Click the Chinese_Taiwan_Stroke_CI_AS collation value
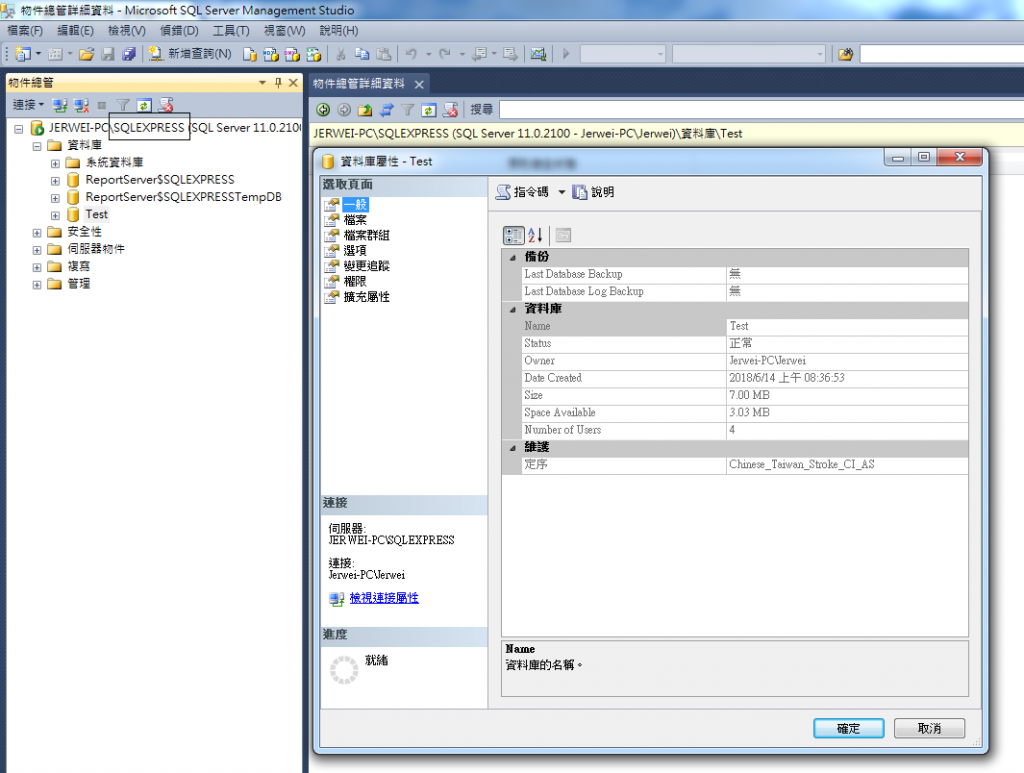1024x773 pixels. pyautogui.click(x=801, y=465)
